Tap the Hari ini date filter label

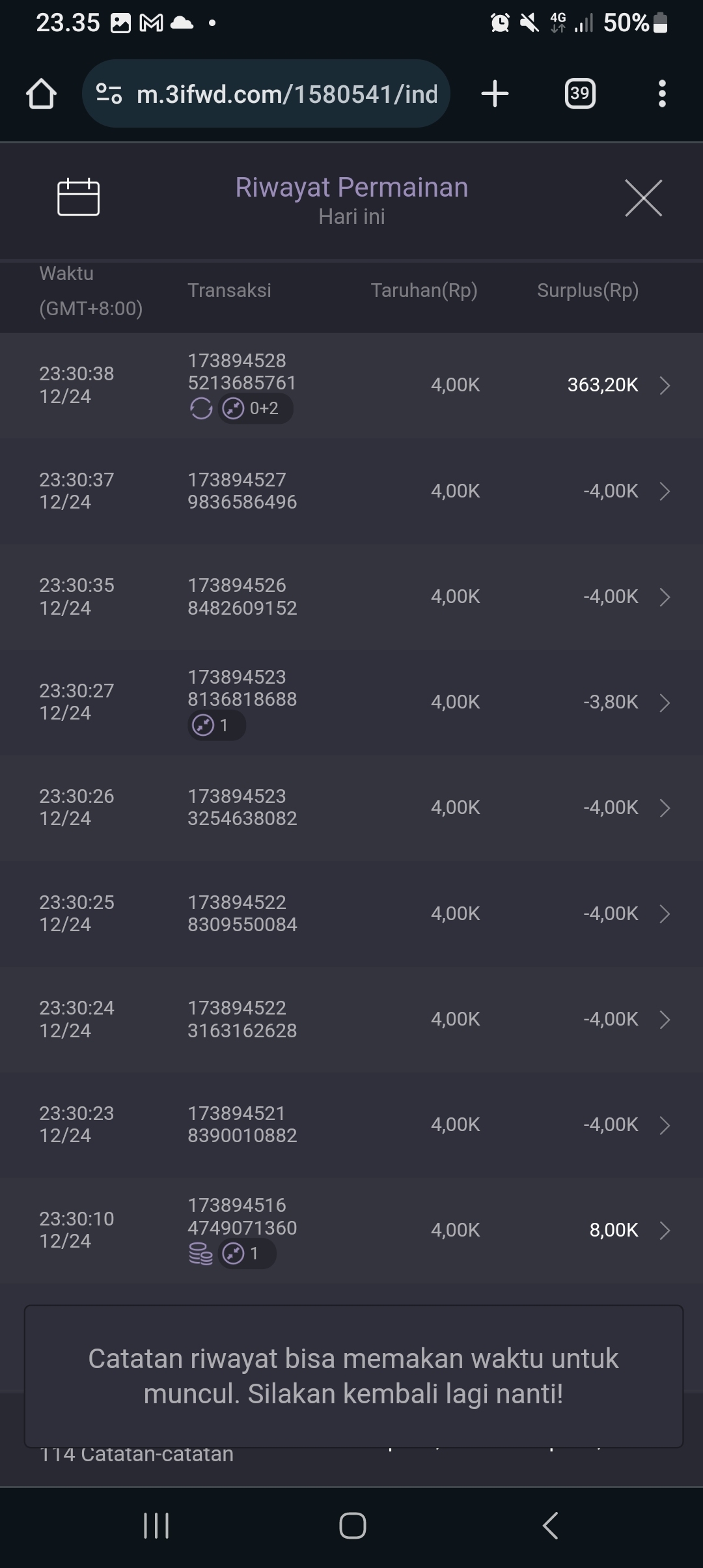[351, 217]
